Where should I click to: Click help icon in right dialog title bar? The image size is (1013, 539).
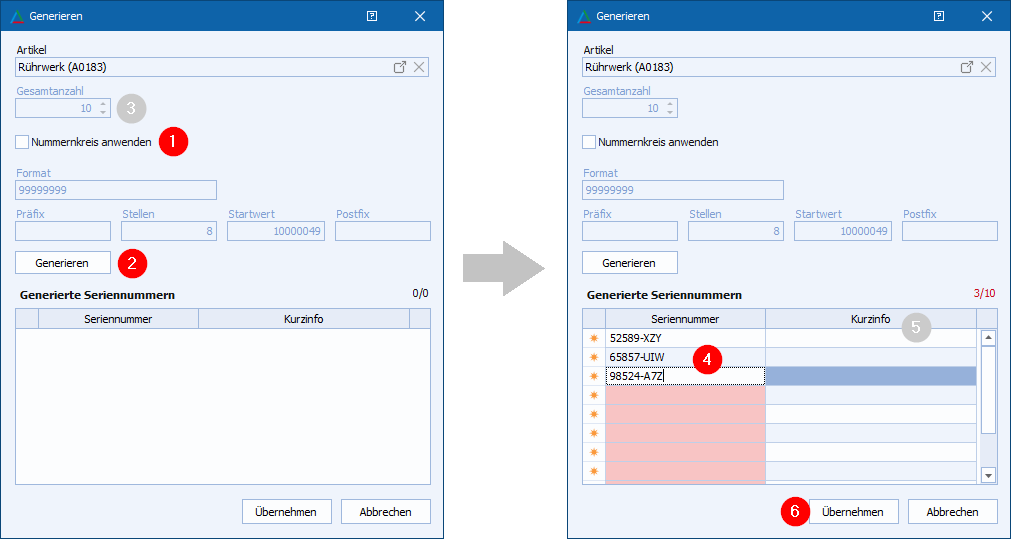pyautogui.click(x=939, y=16)
